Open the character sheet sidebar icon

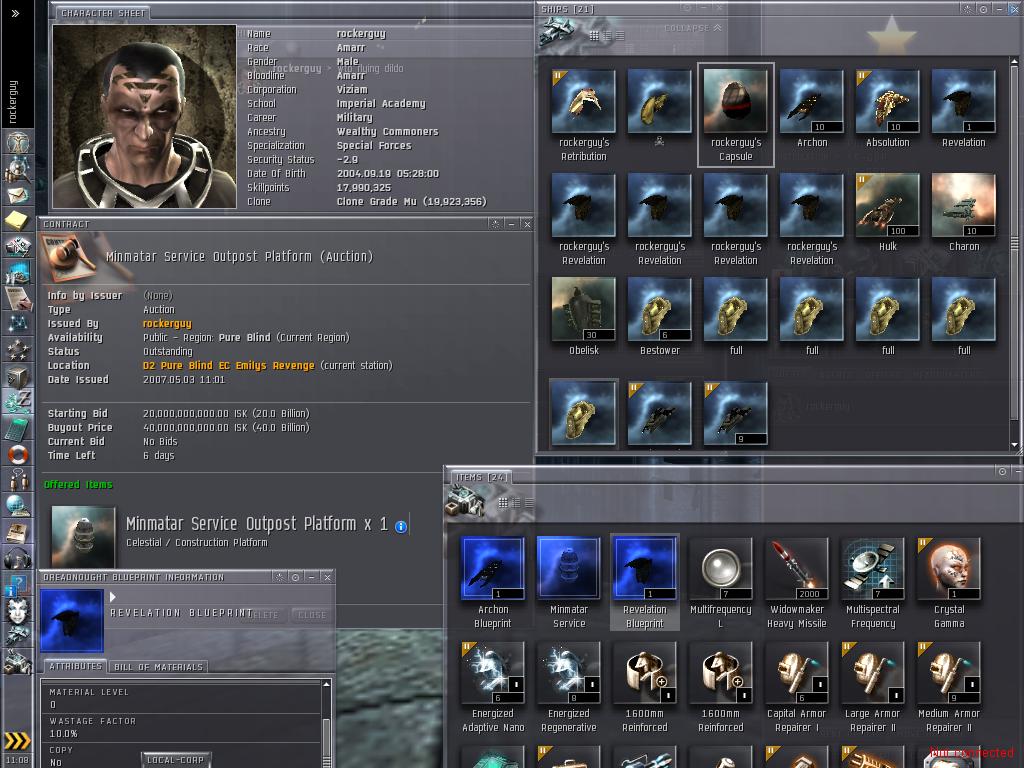click(x=18, y=142)
